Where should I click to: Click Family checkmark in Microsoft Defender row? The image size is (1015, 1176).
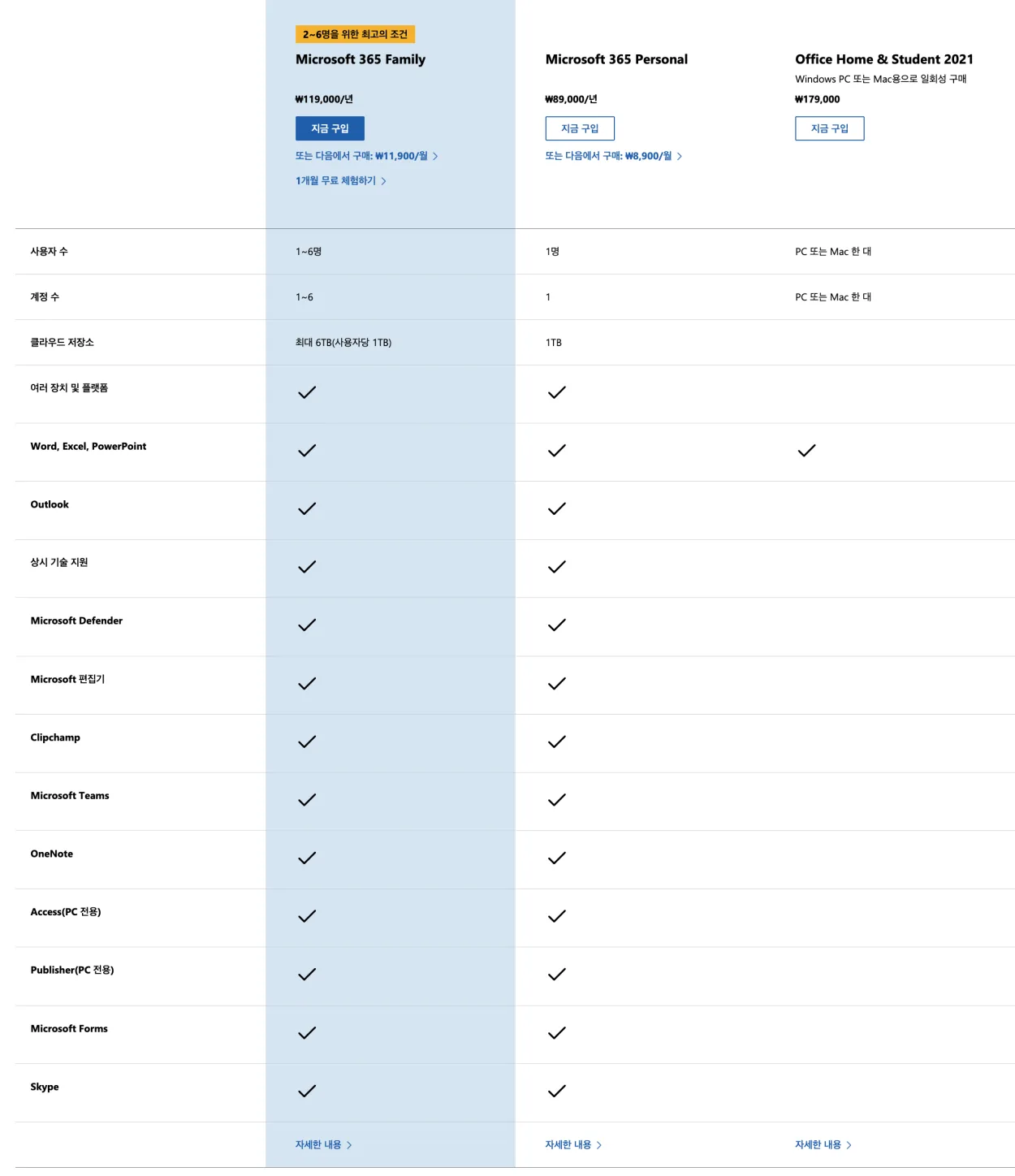click(x=307, y=625)
